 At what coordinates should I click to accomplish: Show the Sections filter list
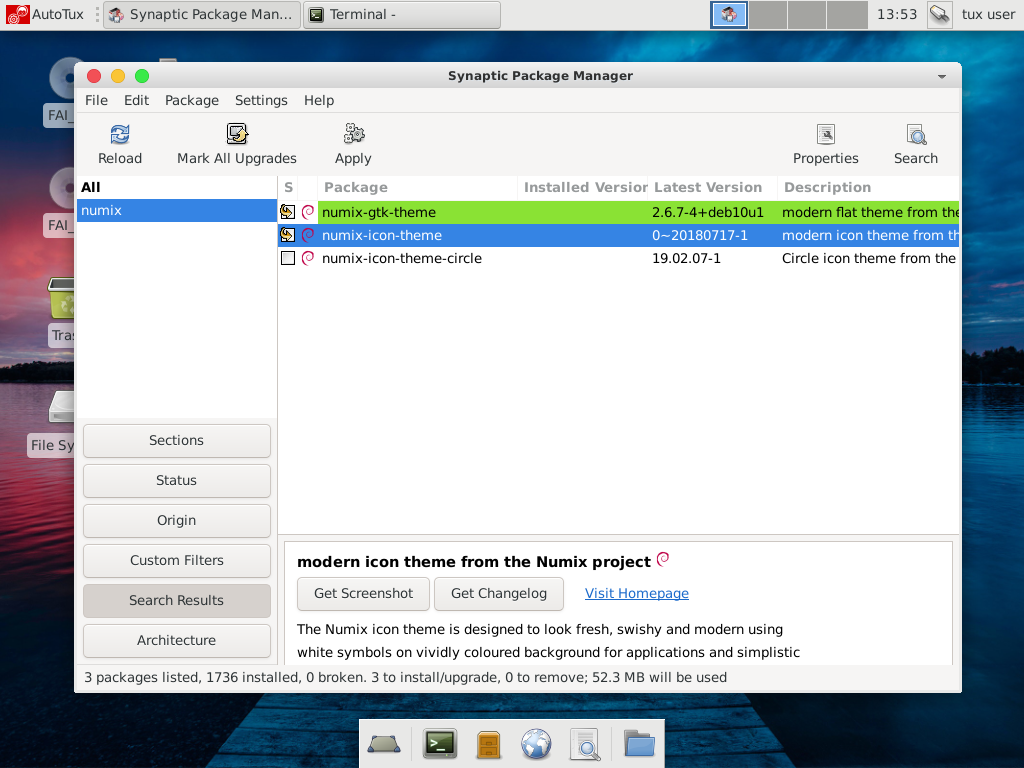click(x=176, y=441)
